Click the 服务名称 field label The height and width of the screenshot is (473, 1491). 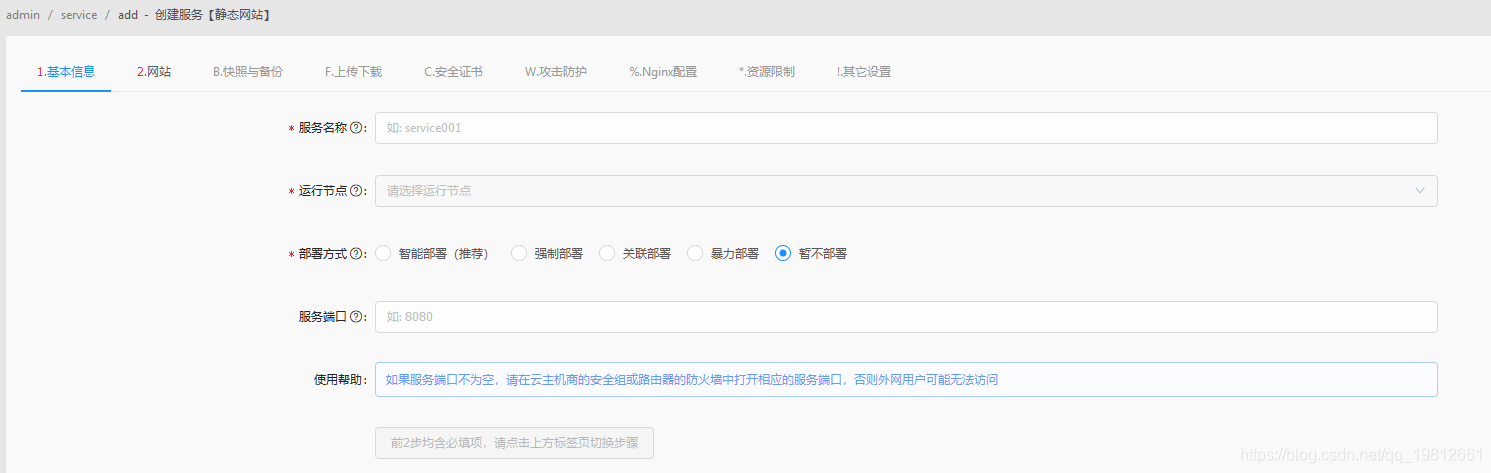point(323,128)
